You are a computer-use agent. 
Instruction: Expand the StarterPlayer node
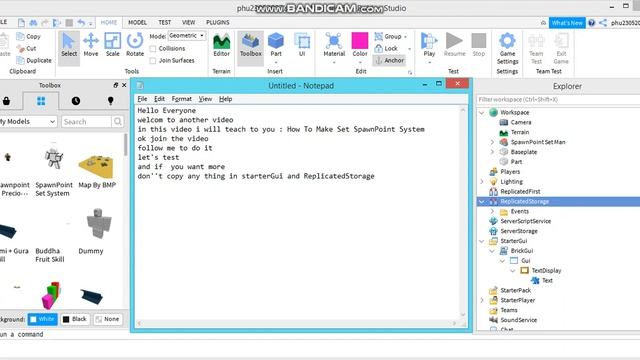pos(482,300)
